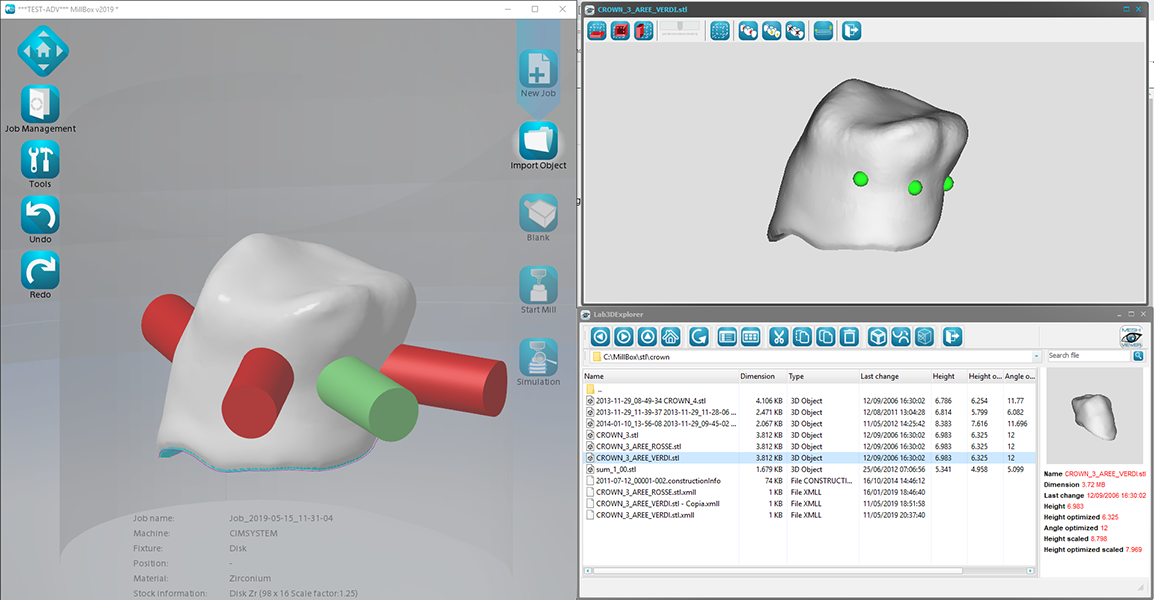Refresh the Lab3DExplorer file list
Viewport: 1154px width, 600px height.
[698, 337]
